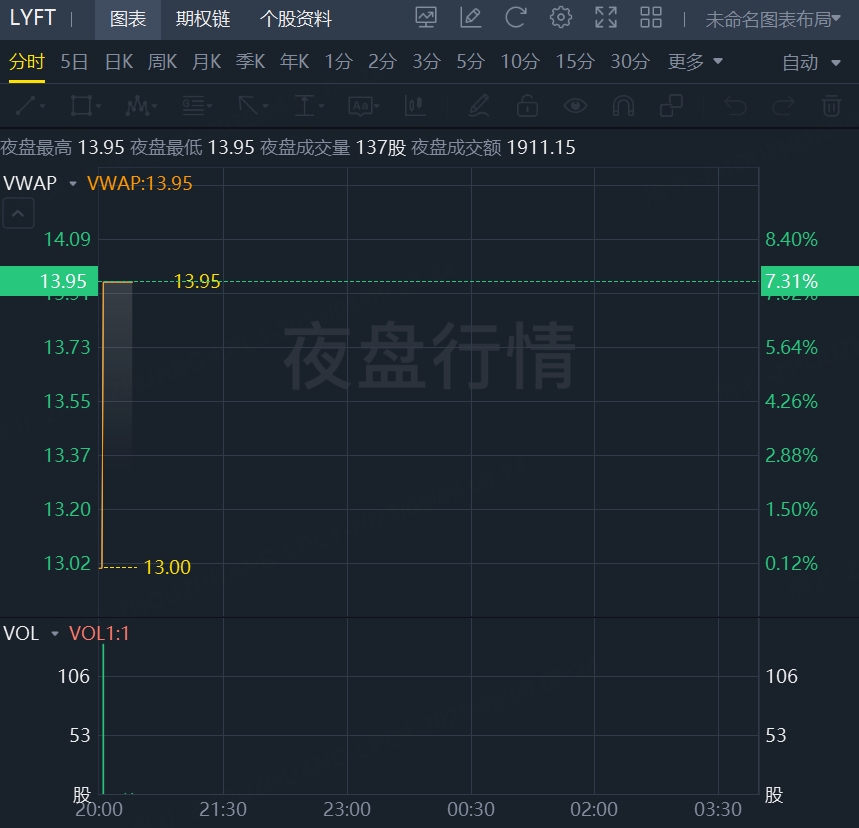The image size is (859, 828).
Task: Select the 5日 timeframe
Action: 74,61
